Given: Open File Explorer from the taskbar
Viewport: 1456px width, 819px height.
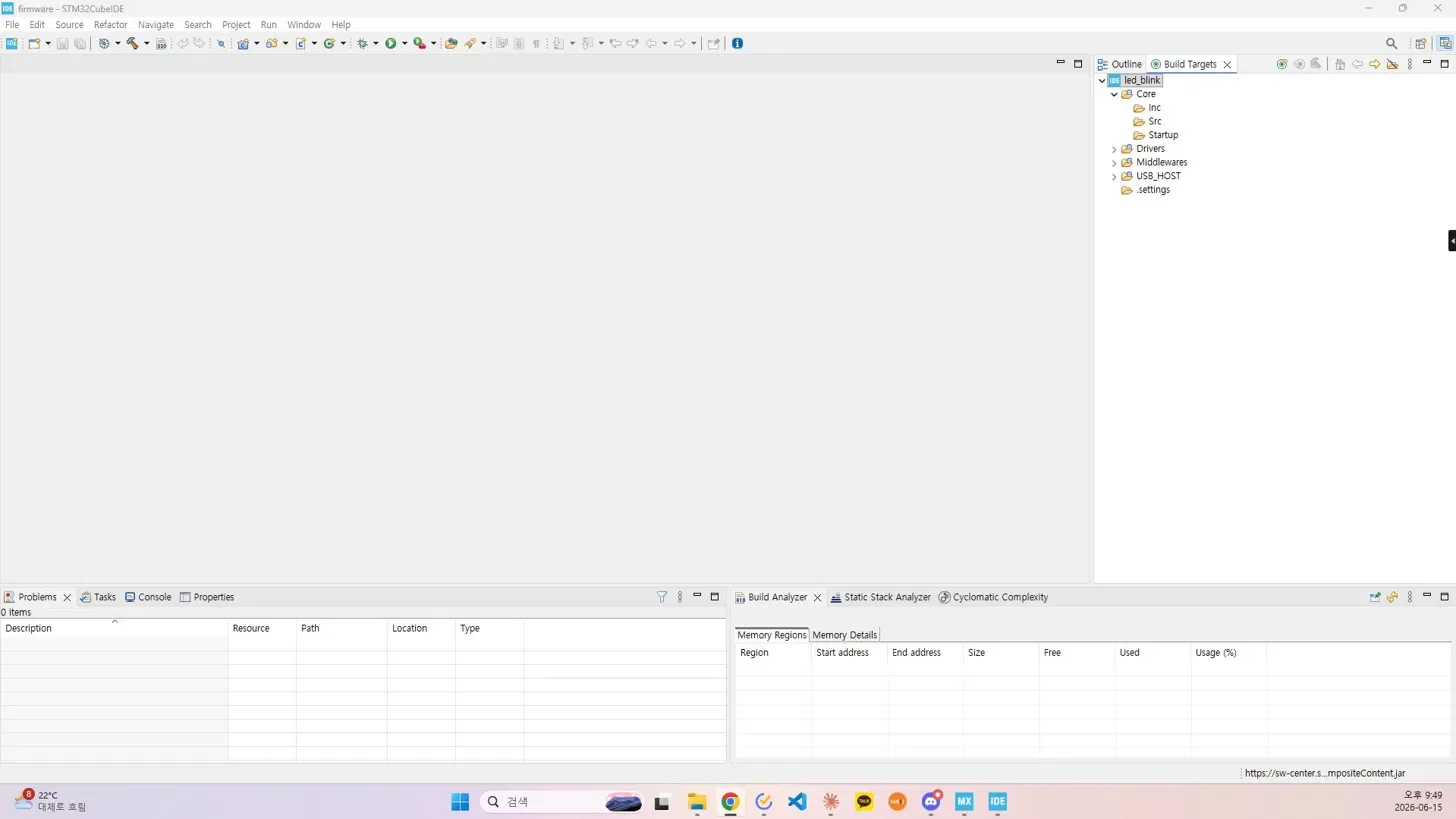Looking at the screenshot, I should pos(697,802).
